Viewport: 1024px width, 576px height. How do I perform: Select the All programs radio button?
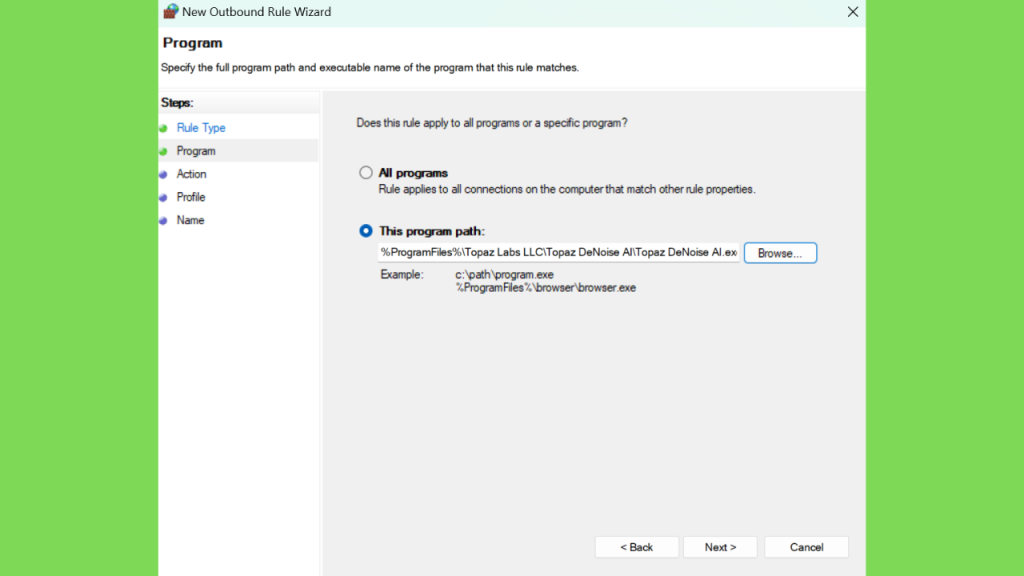tap(366, 172)
